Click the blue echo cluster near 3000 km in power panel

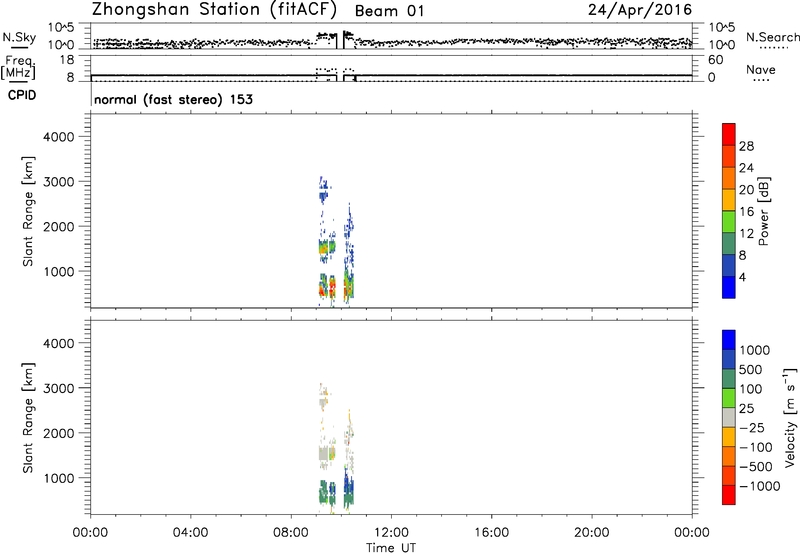(323, 190)
